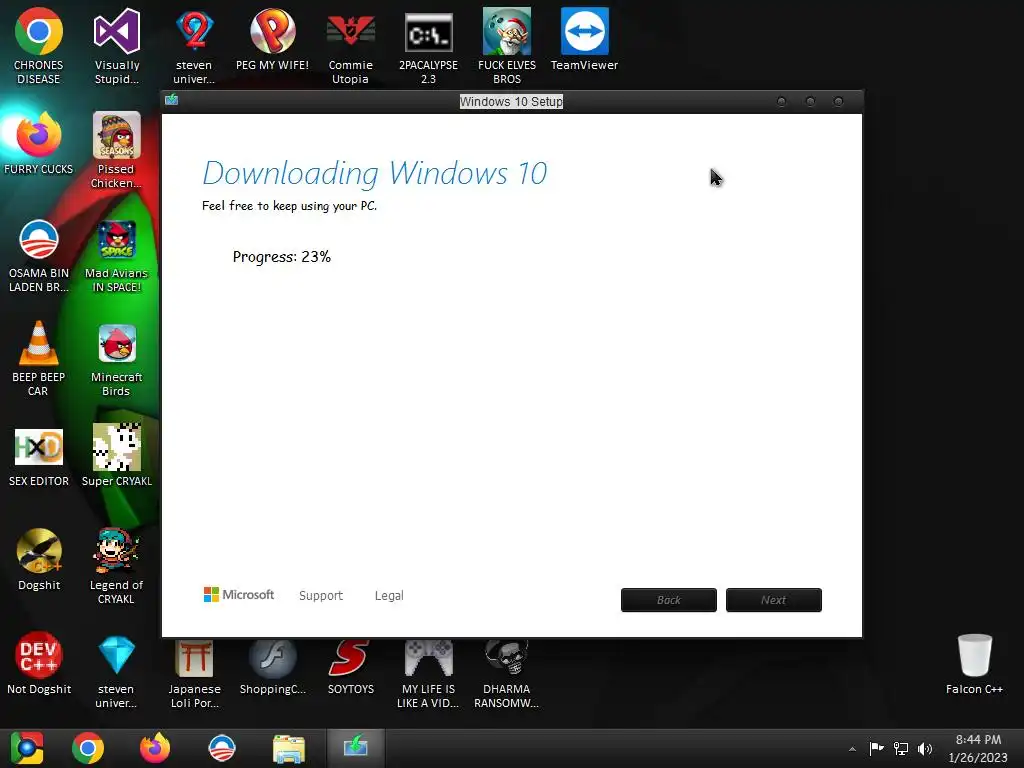Viewport: 1024px width, 768px height.
Task: Click the Downloading Windows 10 heading
Action: pos(374,174)
